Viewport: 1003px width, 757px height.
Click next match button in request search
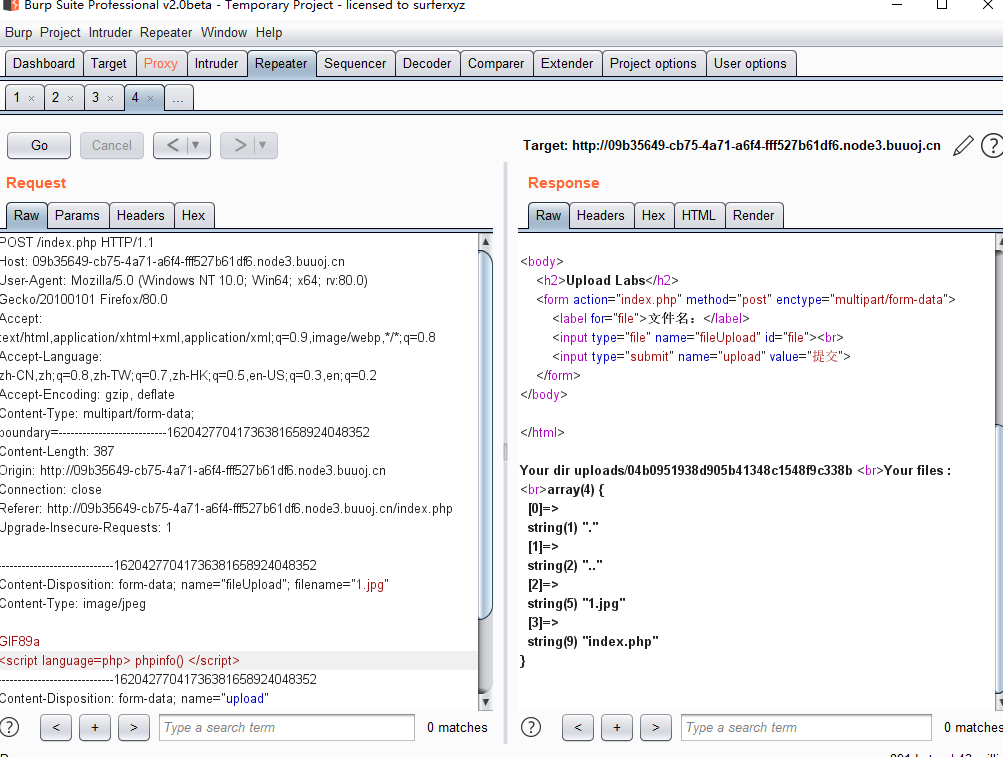[134, 728]
